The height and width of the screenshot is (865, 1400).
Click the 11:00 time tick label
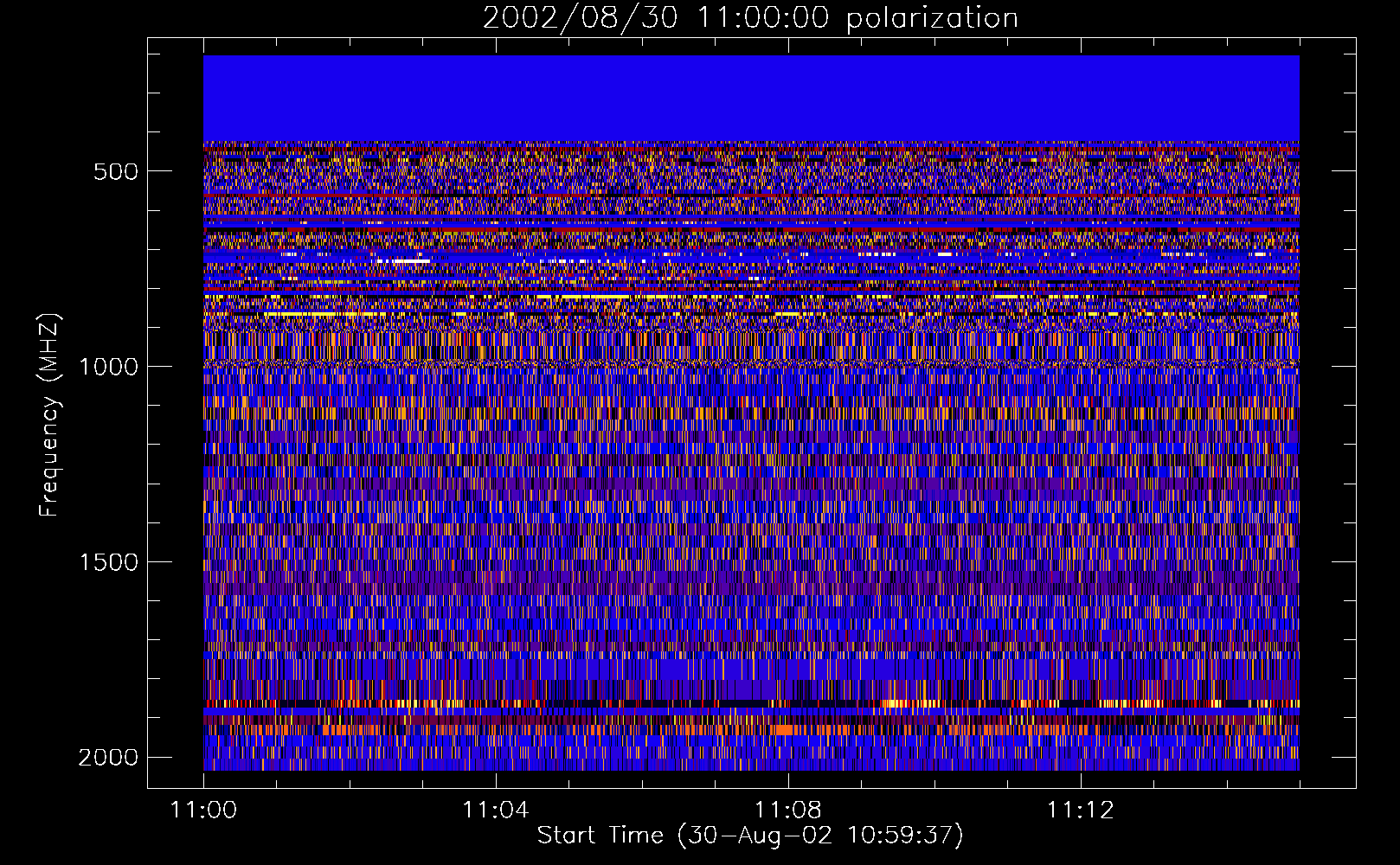click(x=204, y=810)
